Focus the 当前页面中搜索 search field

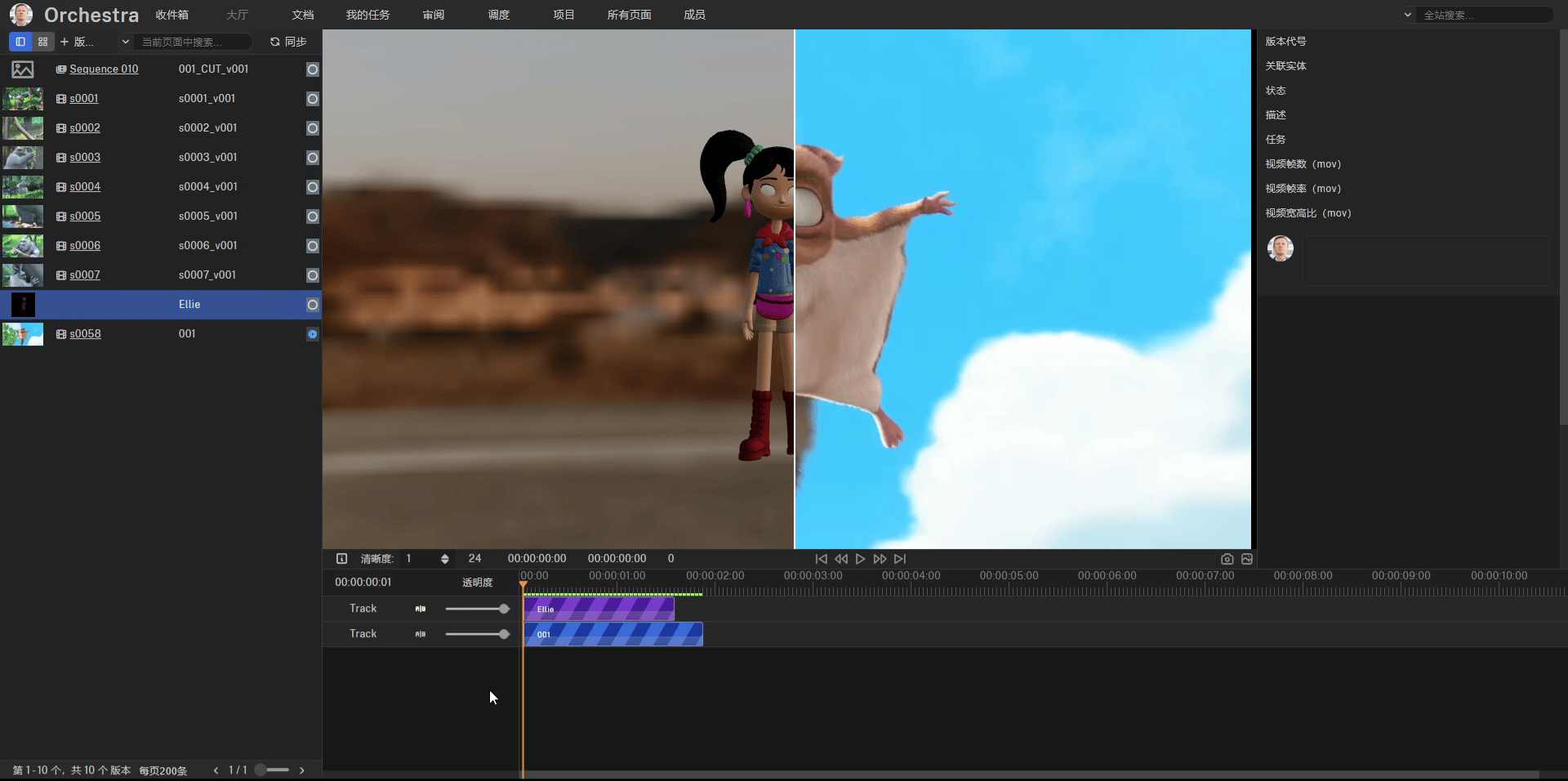click(193, 42)
